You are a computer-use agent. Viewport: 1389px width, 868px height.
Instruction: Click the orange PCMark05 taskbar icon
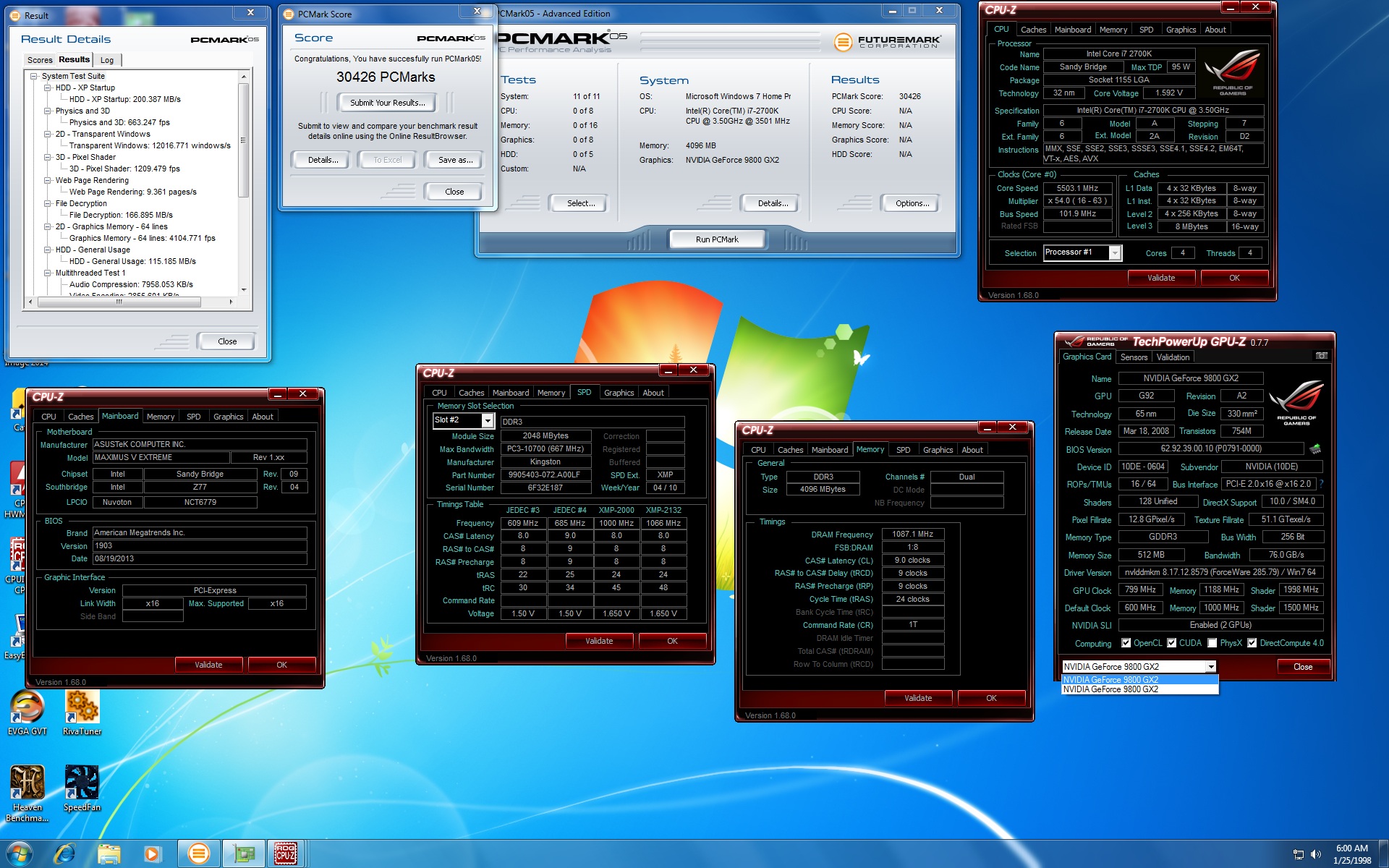pos(198,854)
